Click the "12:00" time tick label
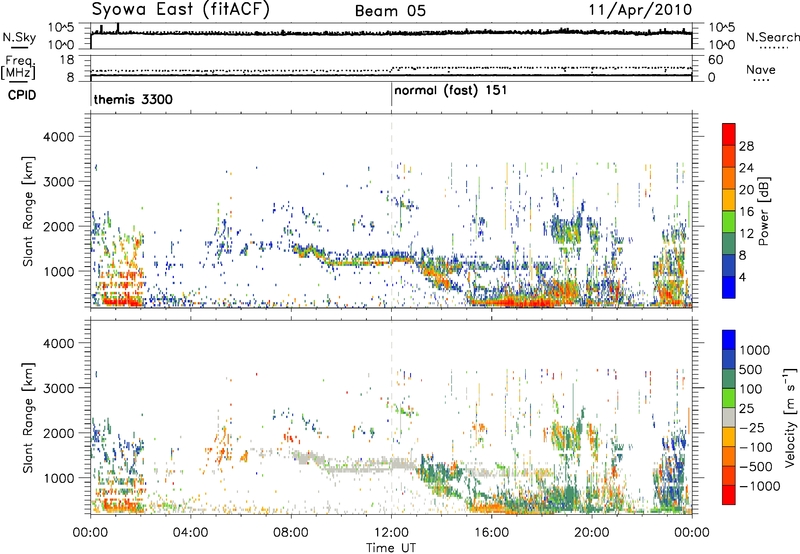 point(391,533)
